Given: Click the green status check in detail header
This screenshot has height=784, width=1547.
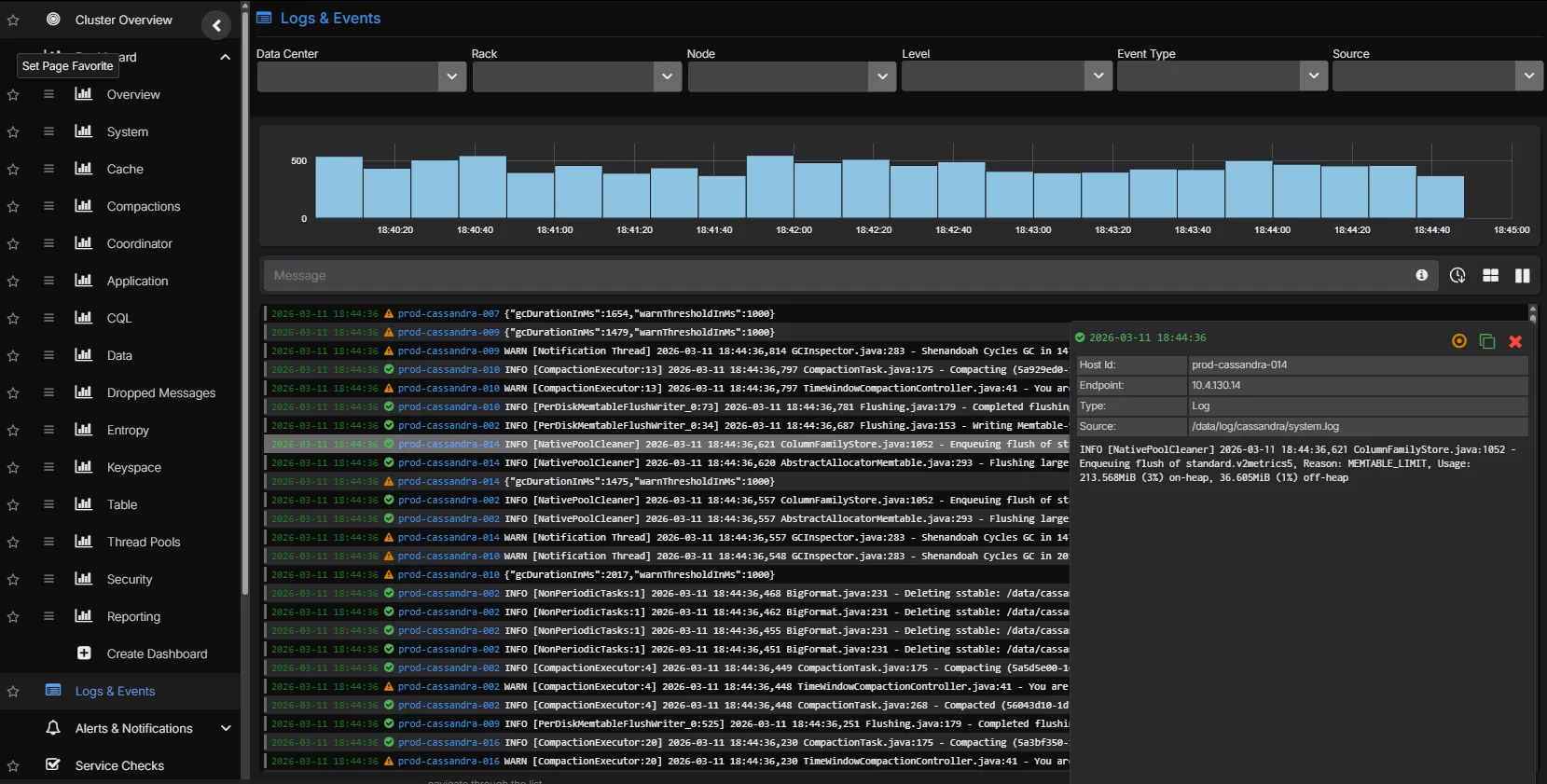Looking at the screenshot, I should coord(1080,337).
